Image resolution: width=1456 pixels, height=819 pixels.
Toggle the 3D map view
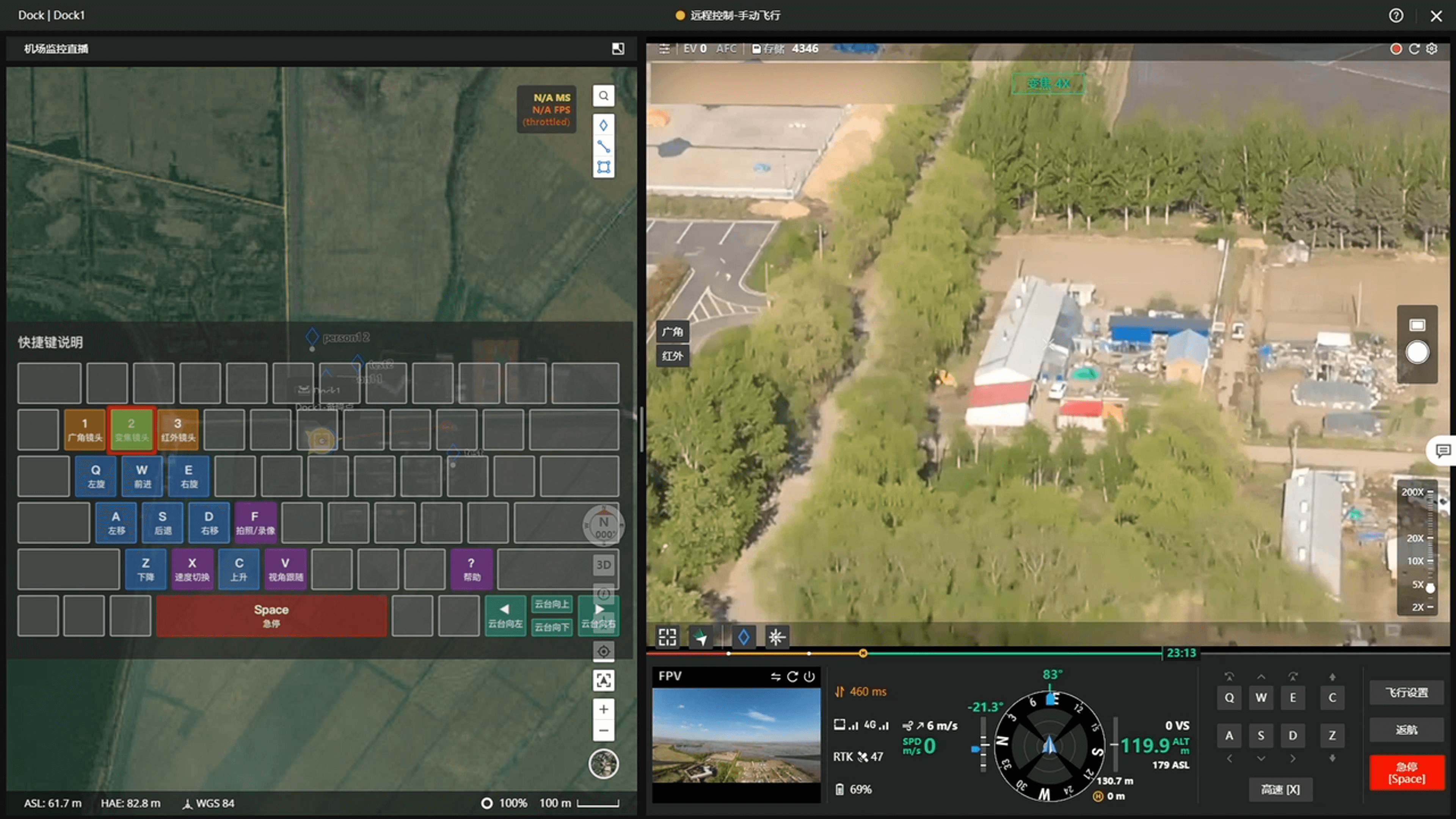tap(603, 565)
